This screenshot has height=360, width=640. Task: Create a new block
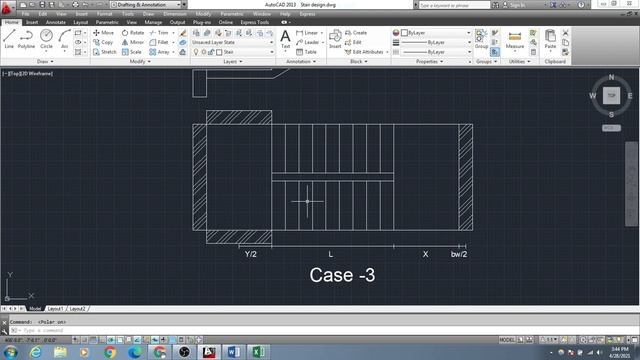356,33
